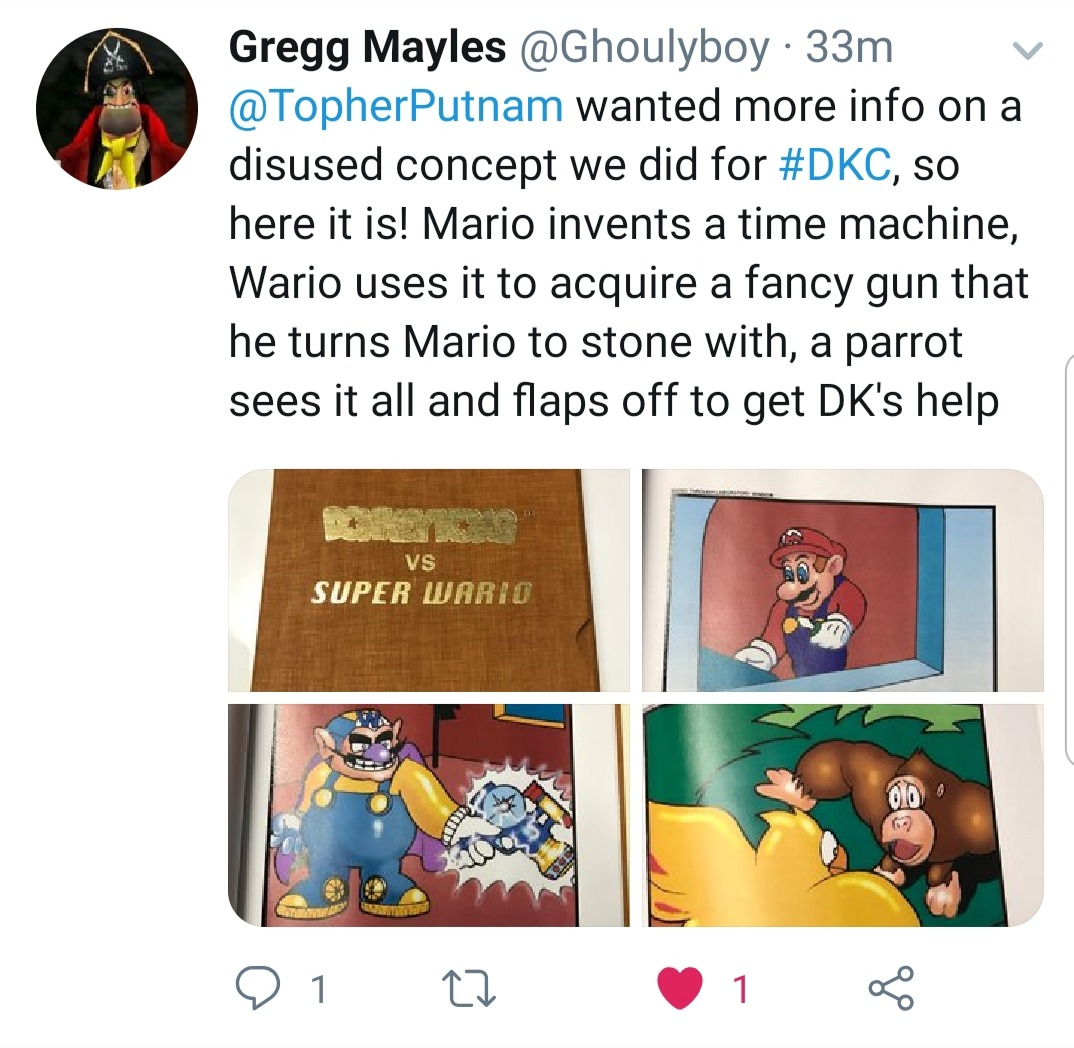Open the reply speech bubble icon
This screenshot has height=1048, width=1074.
[258, 988]
